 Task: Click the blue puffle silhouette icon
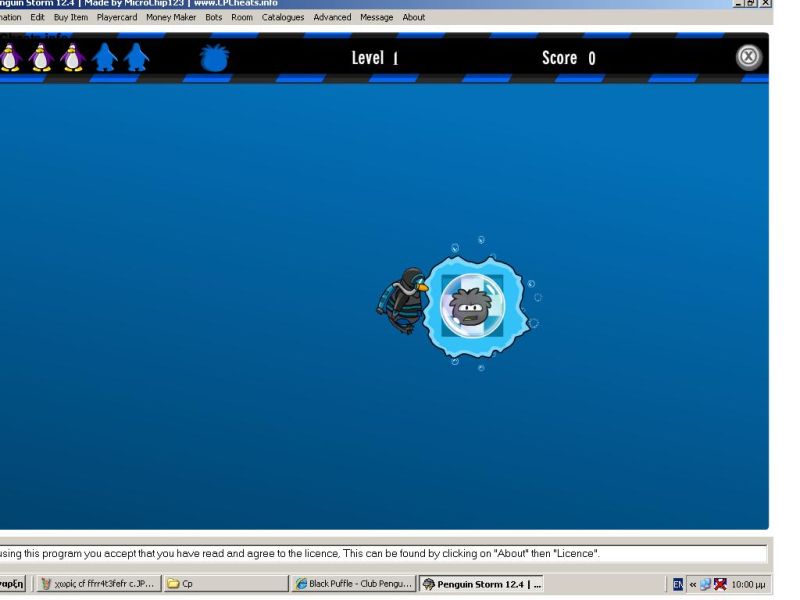point(214,58)
